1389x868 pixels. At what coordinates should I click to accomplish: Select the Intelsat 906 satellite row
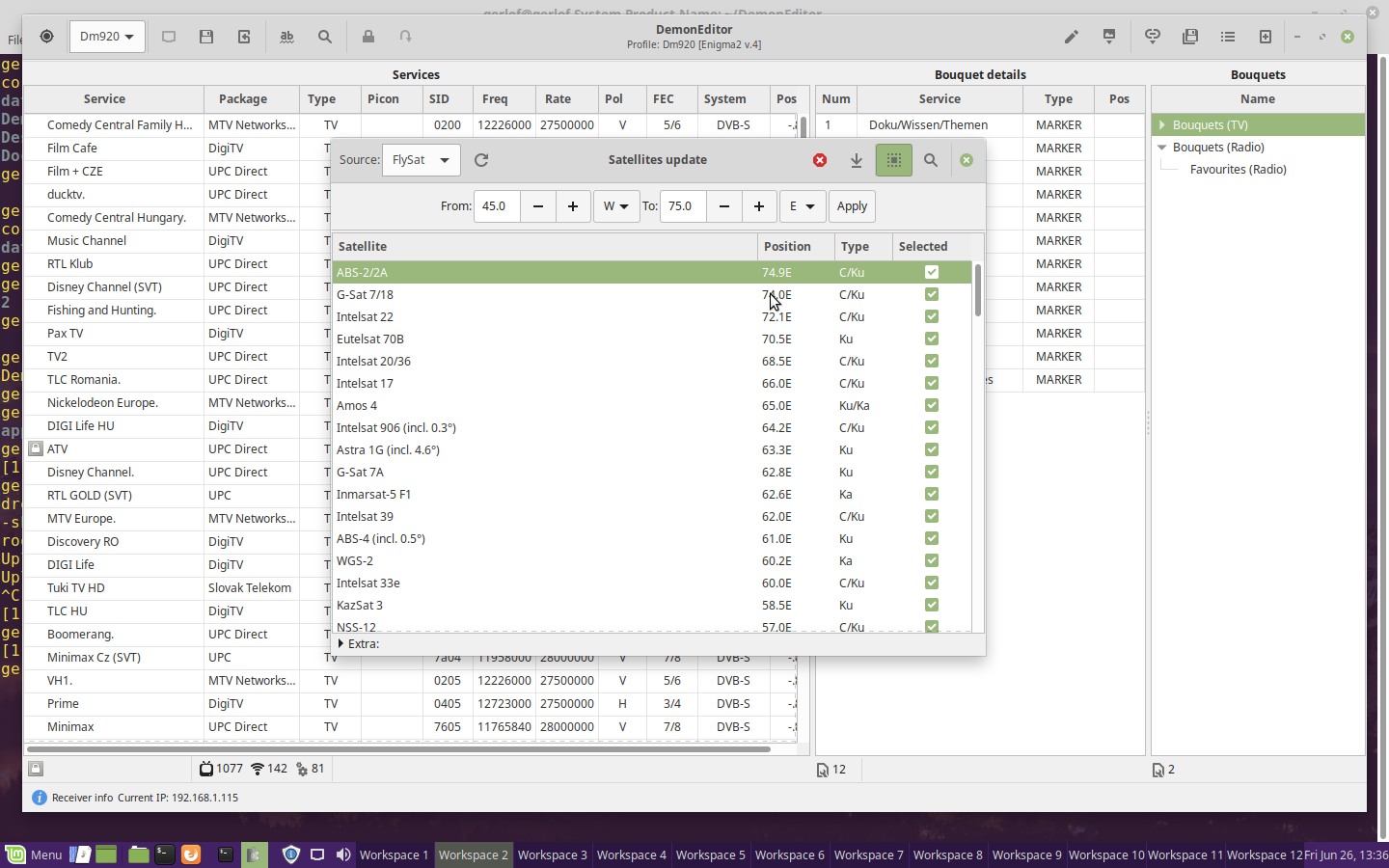point(652,427)
